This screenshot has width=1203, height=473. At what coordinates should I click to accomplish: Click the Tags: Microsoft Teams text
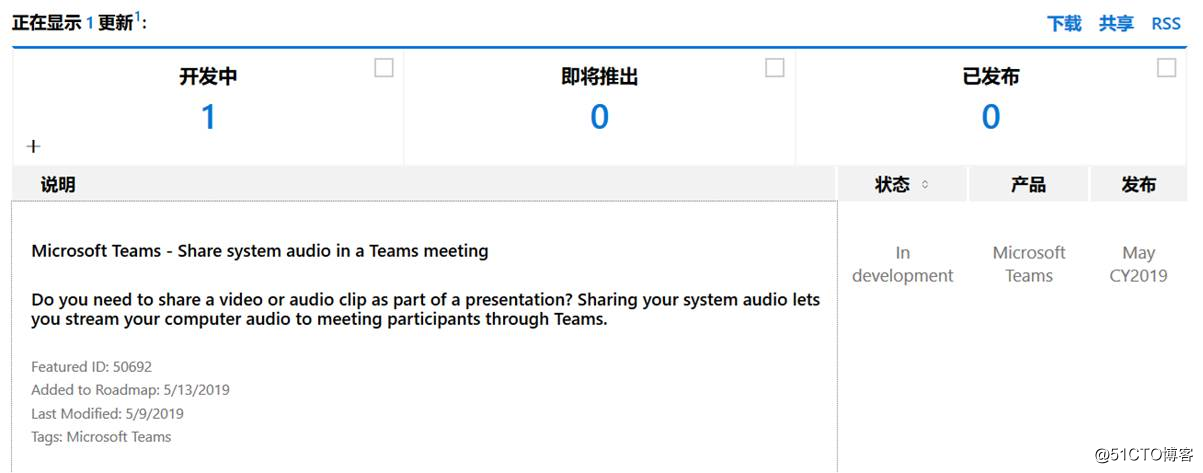click(101, 436)
